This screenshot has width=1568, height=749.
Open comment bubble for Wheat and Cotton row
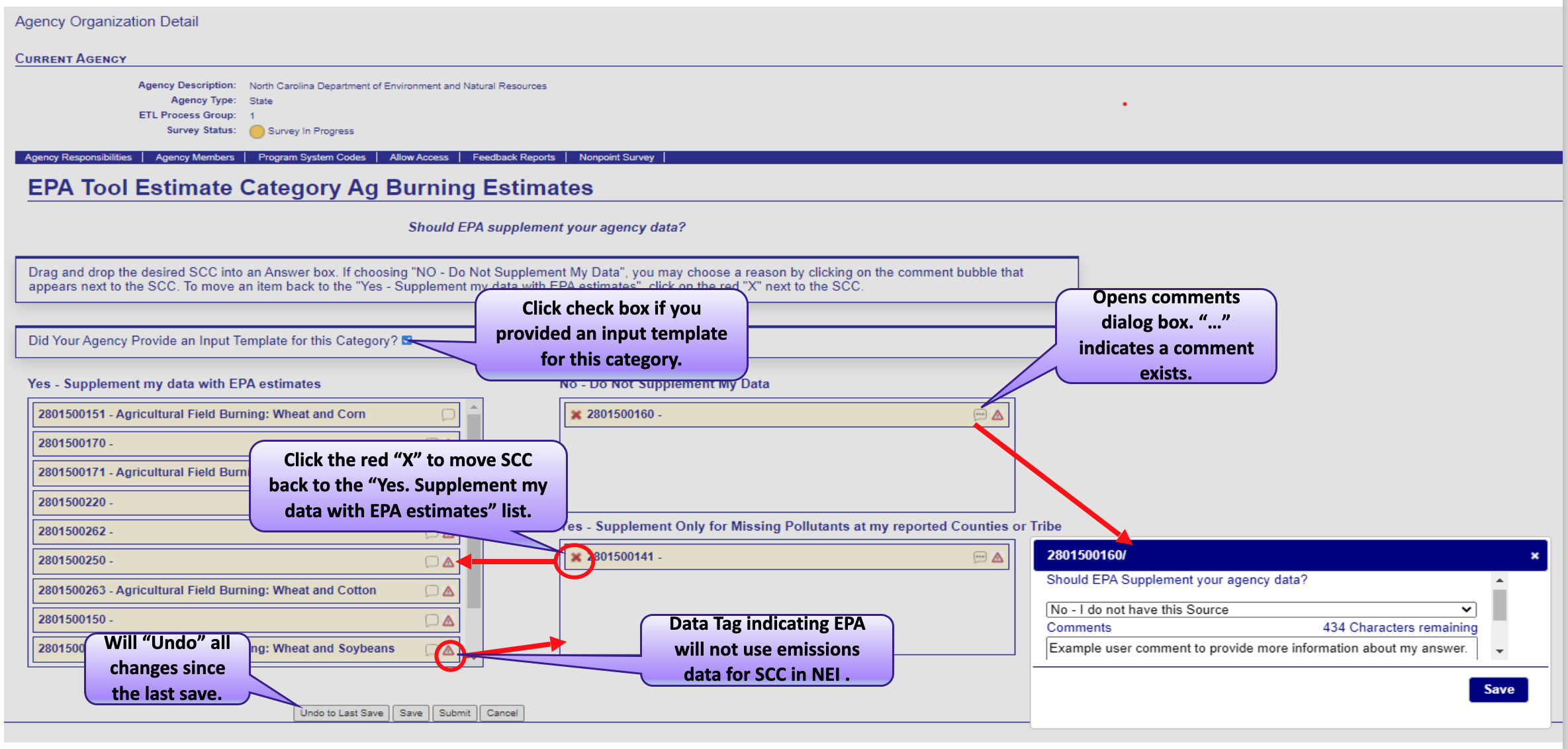click(432, 591)
